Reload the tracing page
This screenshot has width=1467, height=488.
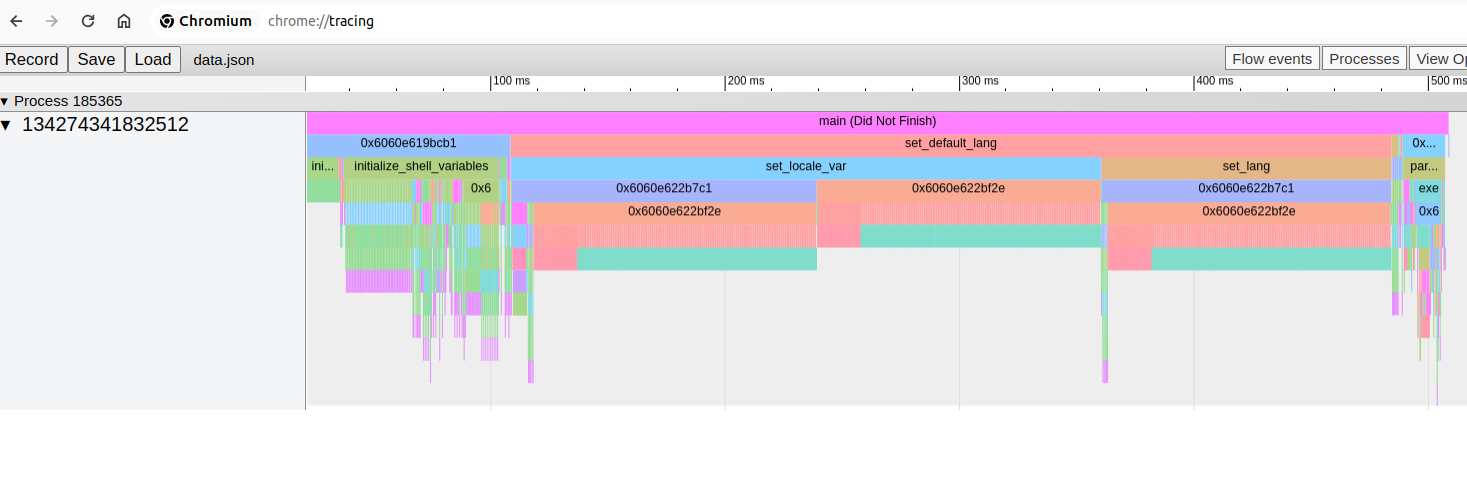point(88,21)
